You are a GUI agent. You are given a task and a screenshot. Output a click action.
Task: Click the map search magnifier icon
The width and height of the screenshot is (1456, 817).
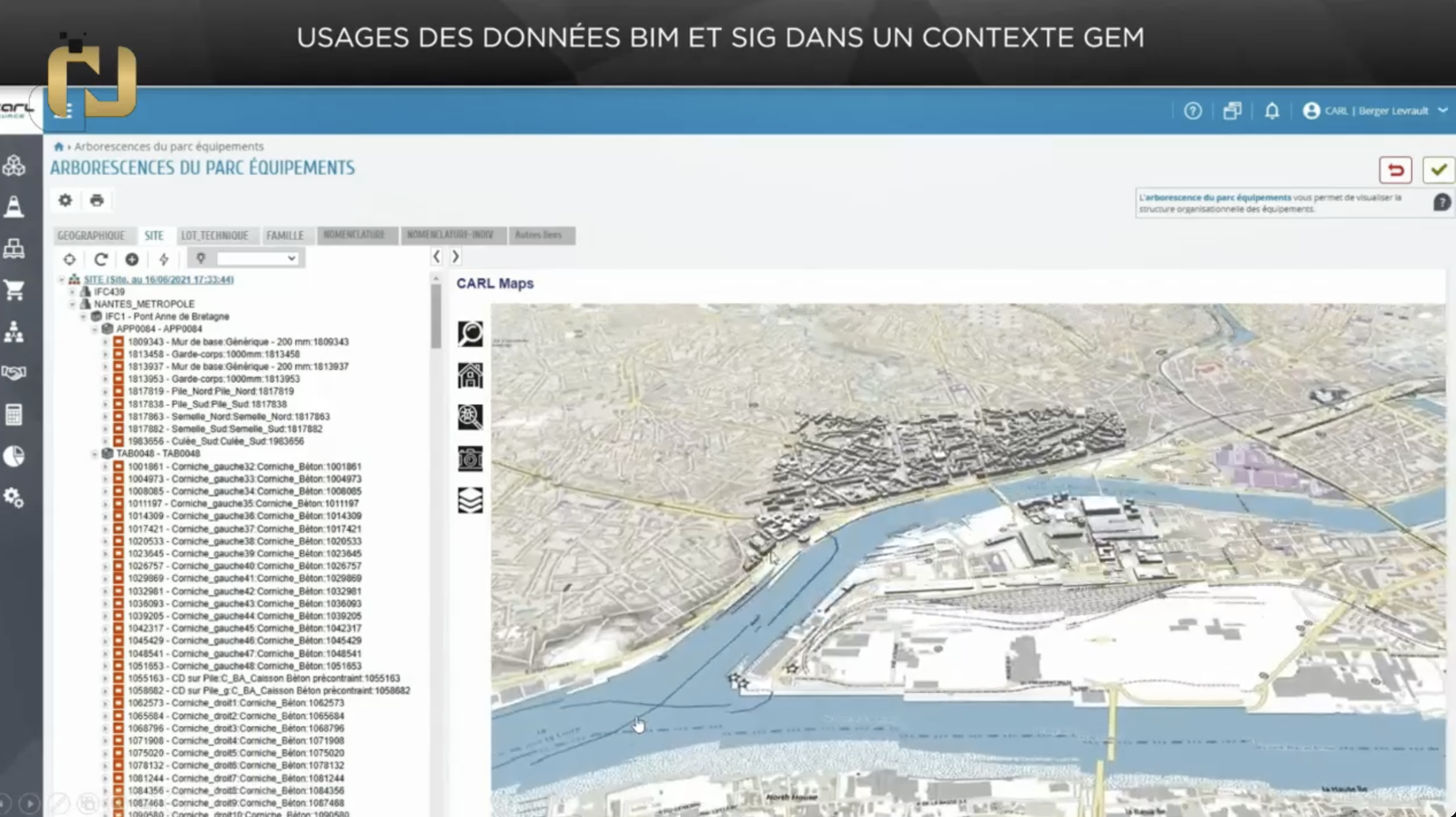click(x=470, y=334)
